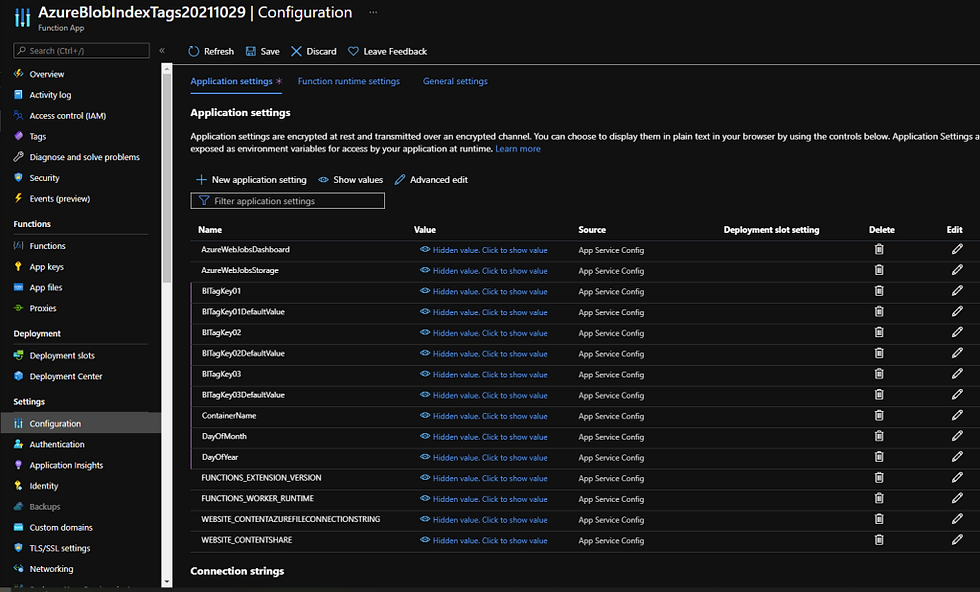Reveal hidden value for AzureWebJobsStorage
Viewport: 980px width, 592px height.
pos(484,271)
